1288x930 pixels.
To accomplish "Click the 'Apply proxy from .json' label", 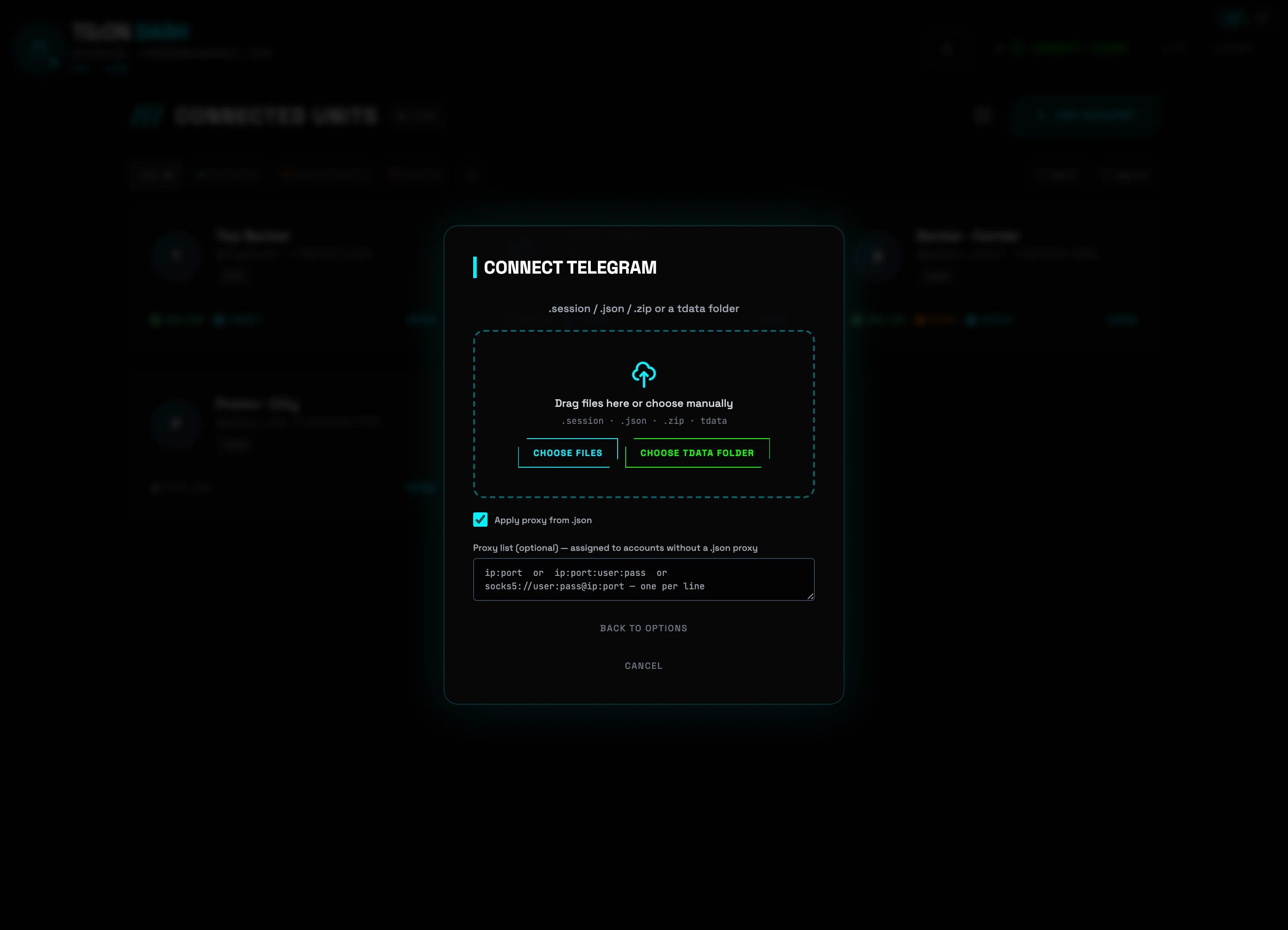I will 543,520.
